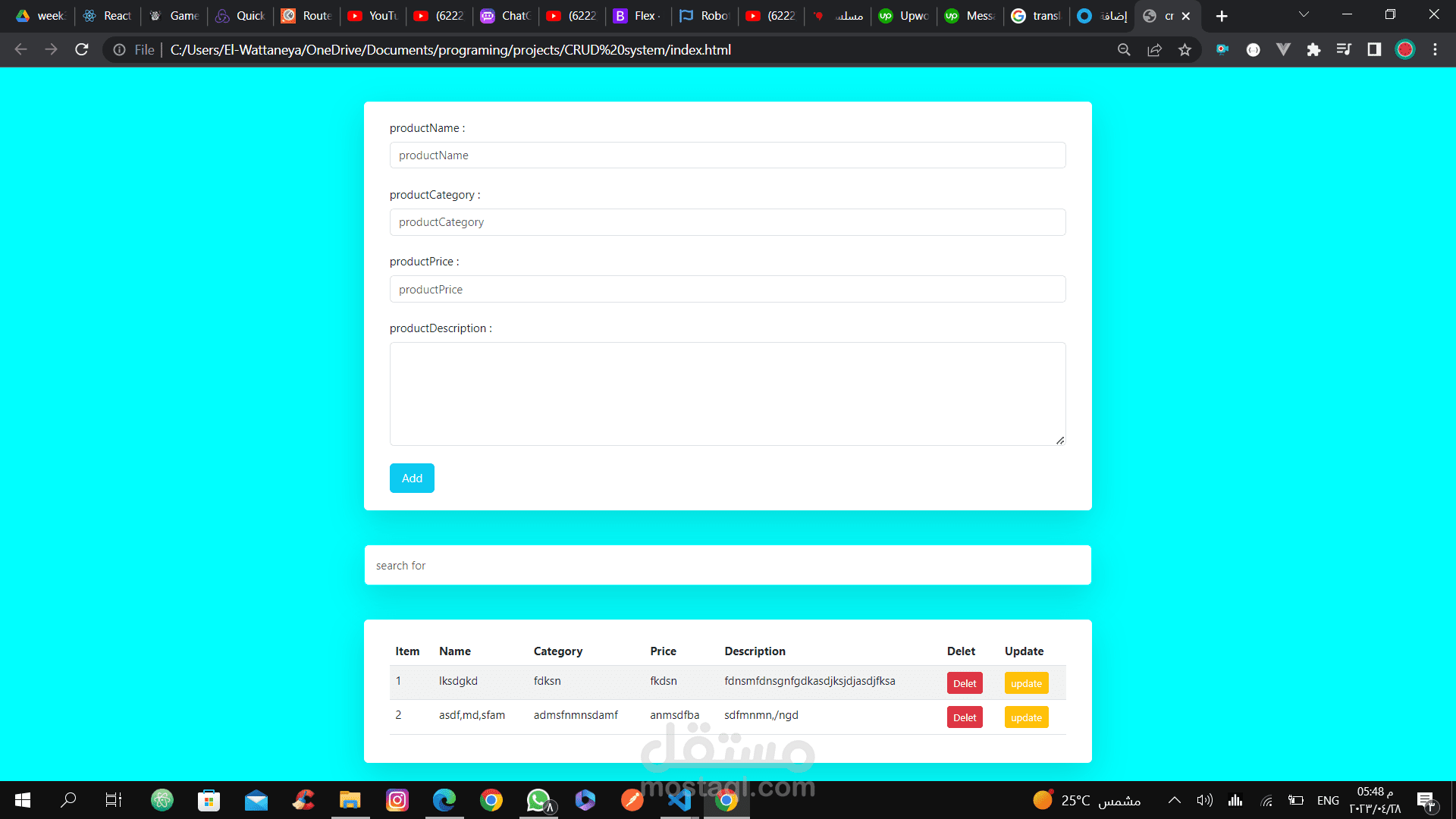Click the browser reload icon
Viewport: 1456px width, 819px height.
[82, 50]
